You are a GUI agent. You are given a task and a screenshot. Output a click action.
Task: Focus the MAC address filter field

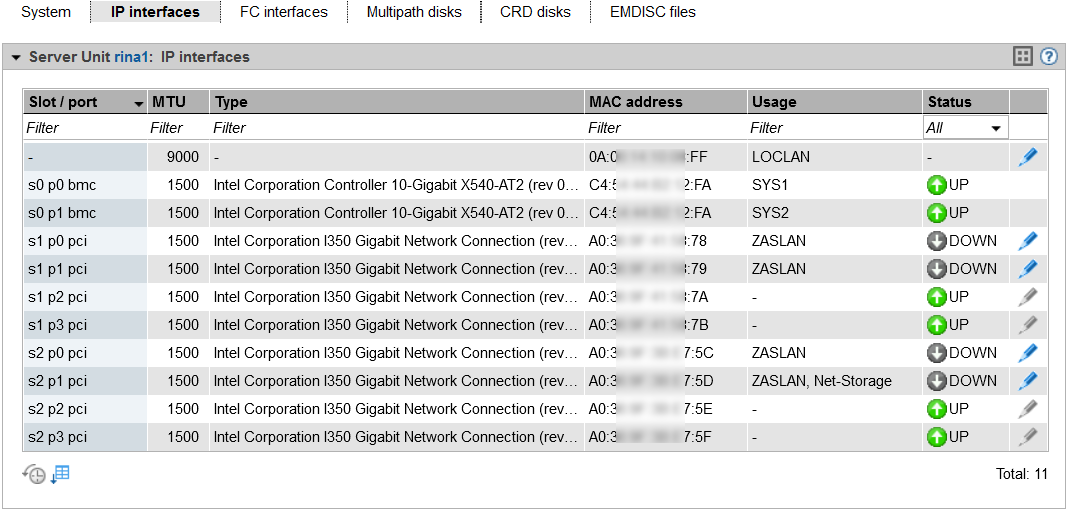tap(664, 128)
